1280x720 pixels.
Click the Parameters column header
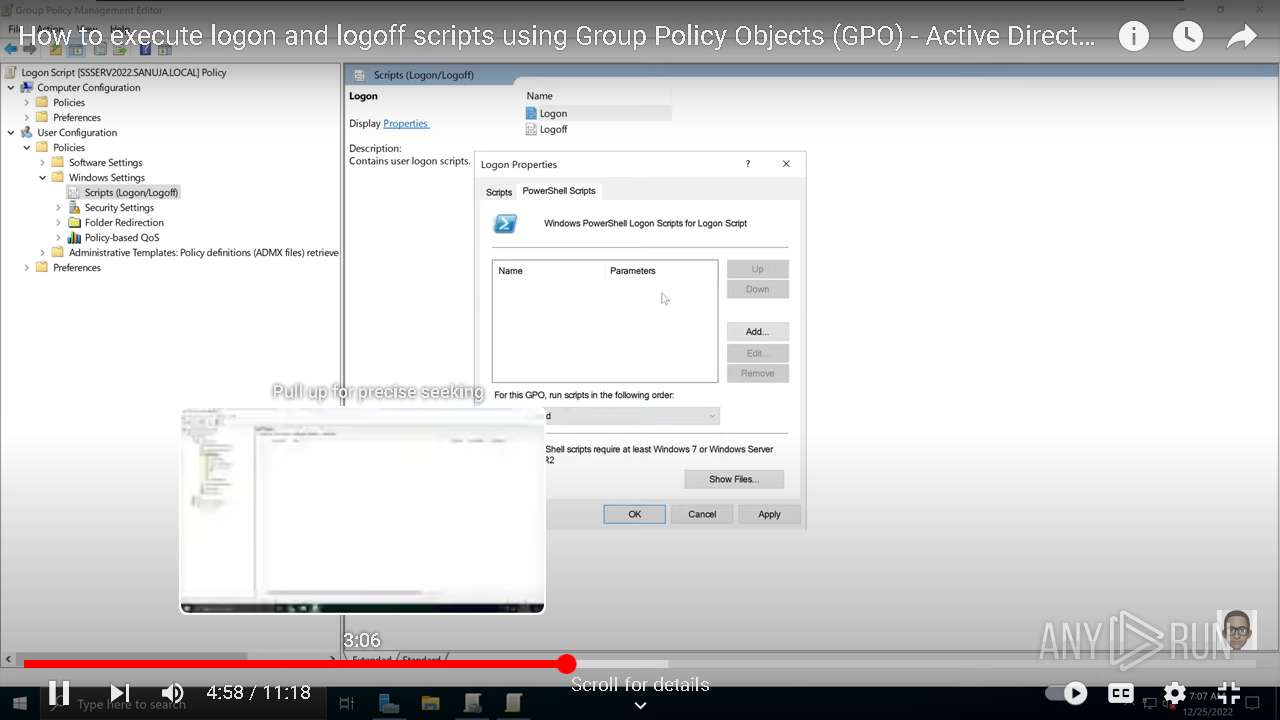point(633,271)
